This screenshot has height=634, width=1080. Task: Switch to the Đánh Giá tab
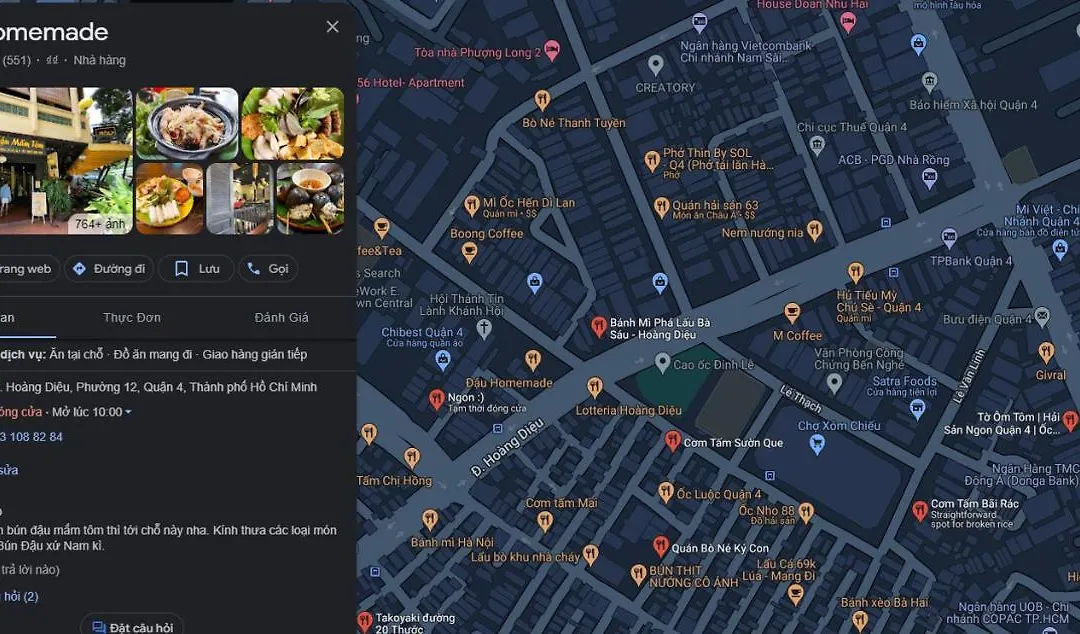pos(281,318)
